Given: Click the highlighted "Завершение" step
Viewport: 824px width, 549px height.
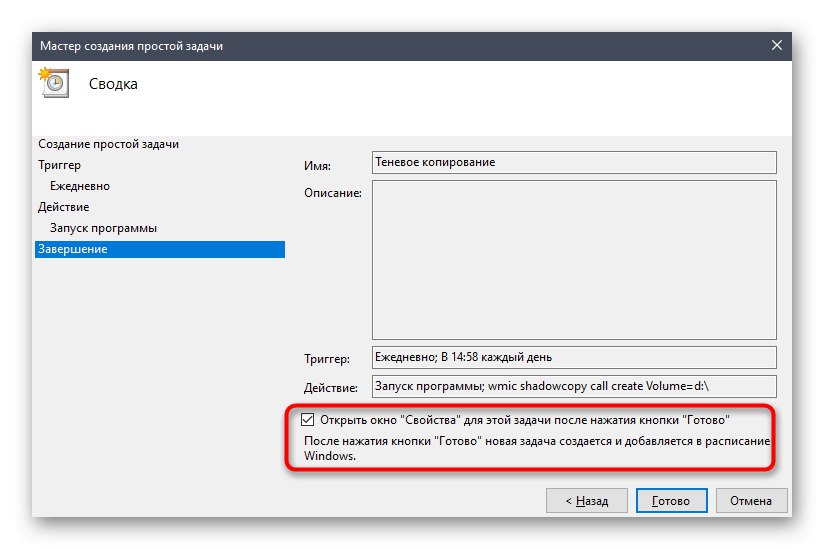Looking at the screenshot, I should click(72, 249).
